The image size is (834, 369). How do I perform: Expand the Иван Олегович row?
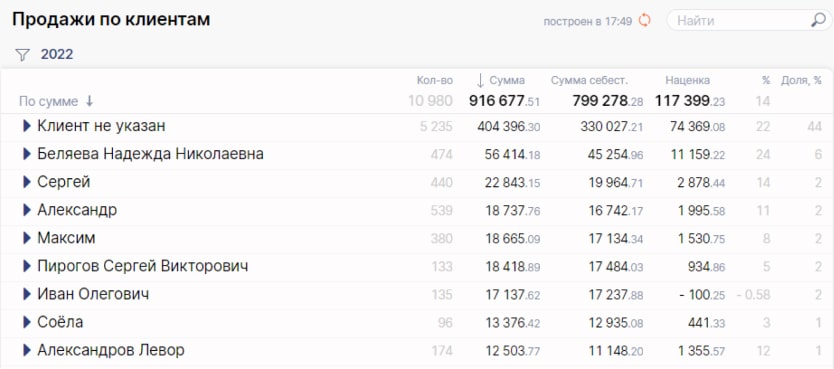27,294
